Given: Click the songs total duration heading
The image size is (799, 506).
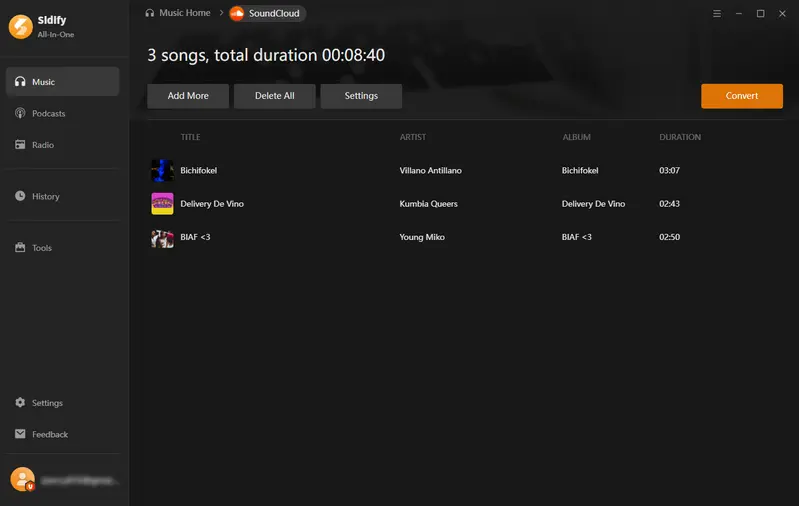Looking at the screenshot, I should pyautogui.click(x=266, y=55).
